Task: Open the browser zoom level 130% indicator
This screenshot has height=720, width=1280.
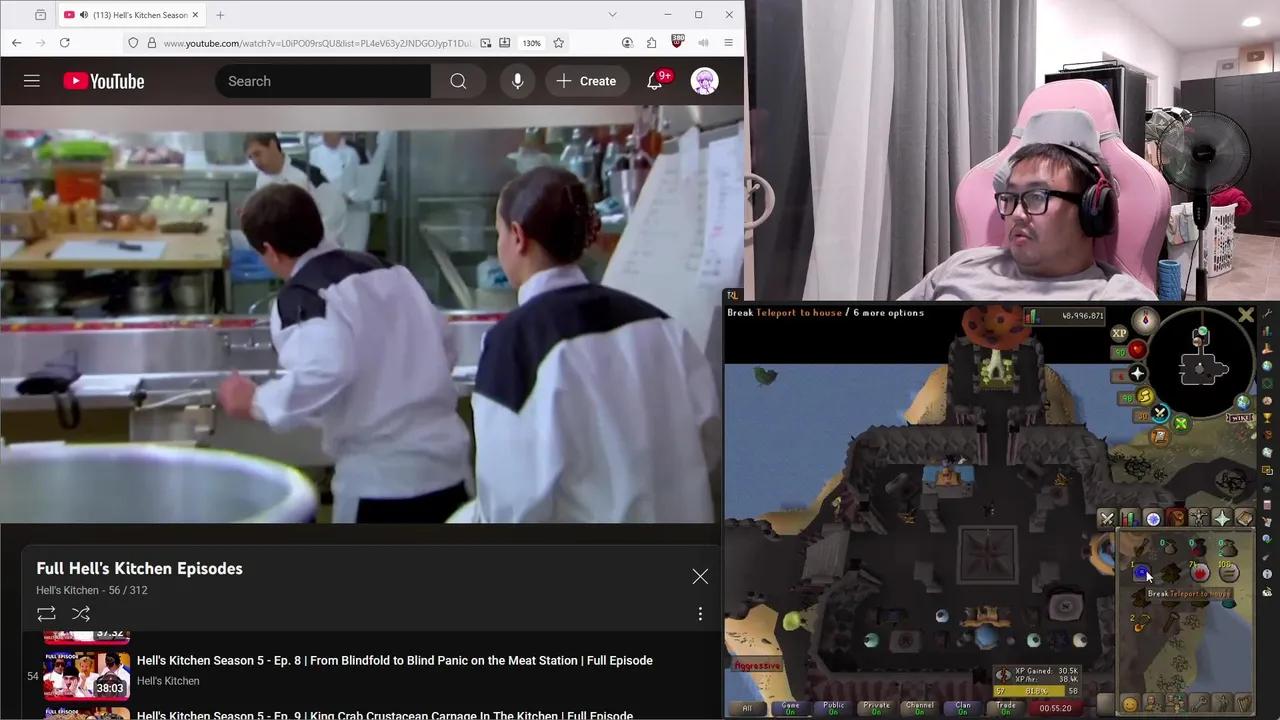Action: pos(532,43)
